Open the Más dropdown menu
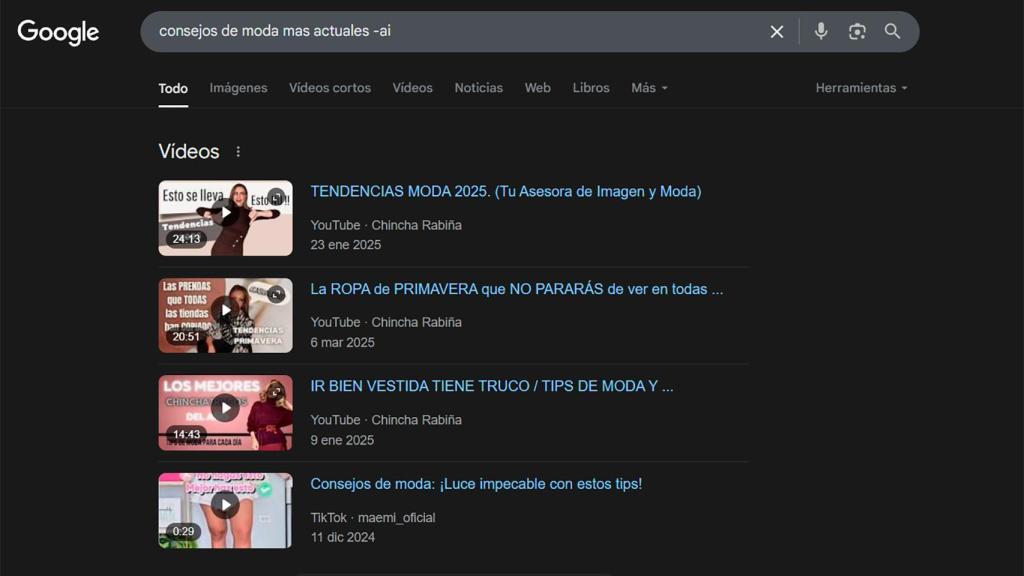The height and width of the screenshot is (576, 1024). pos(648,88)
